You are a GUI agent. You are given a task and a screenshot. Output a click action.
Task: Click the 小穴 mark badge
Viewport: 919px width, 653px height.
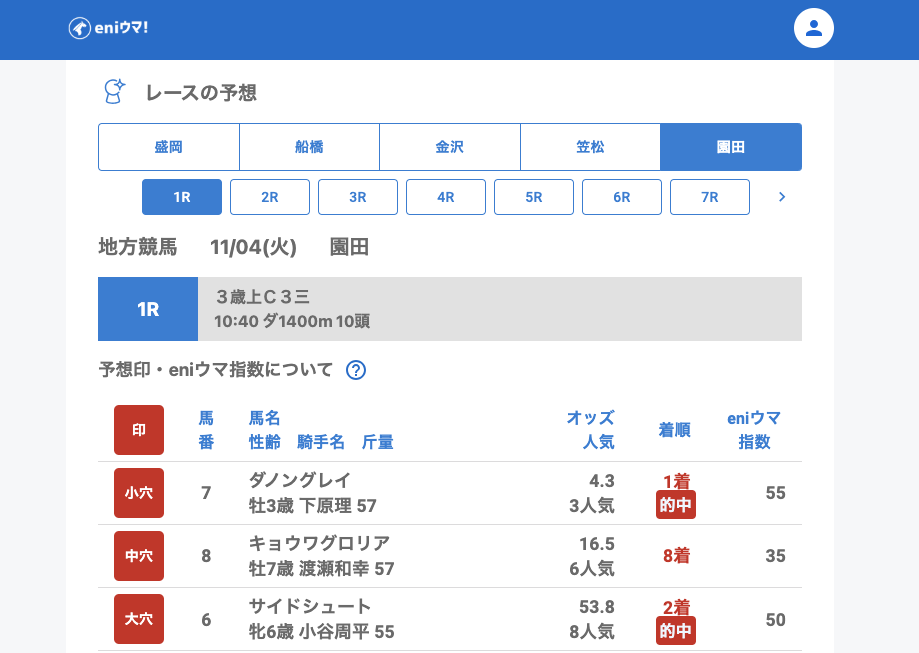click(x=139, y=493)
